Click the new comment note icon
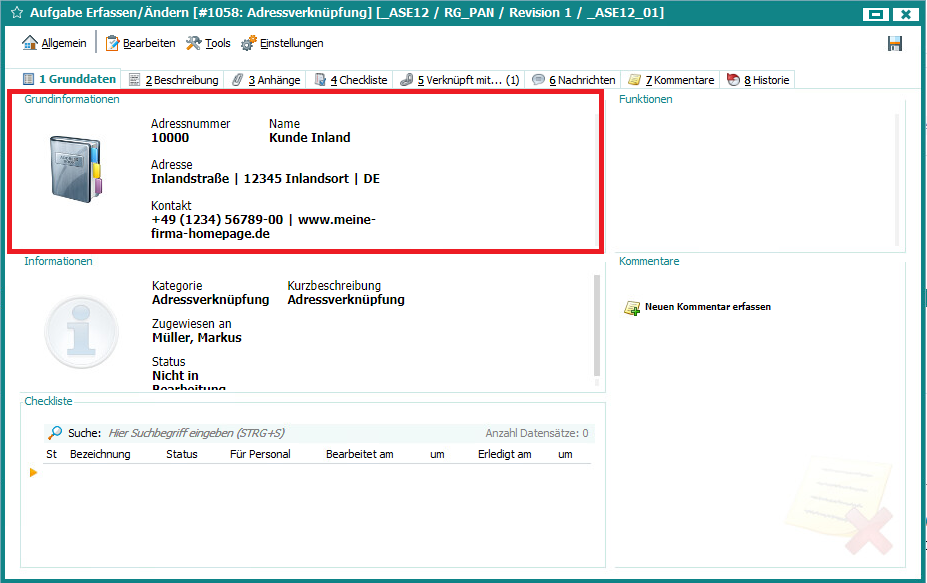Screen dimensions: 927x583 coord(632,308)
